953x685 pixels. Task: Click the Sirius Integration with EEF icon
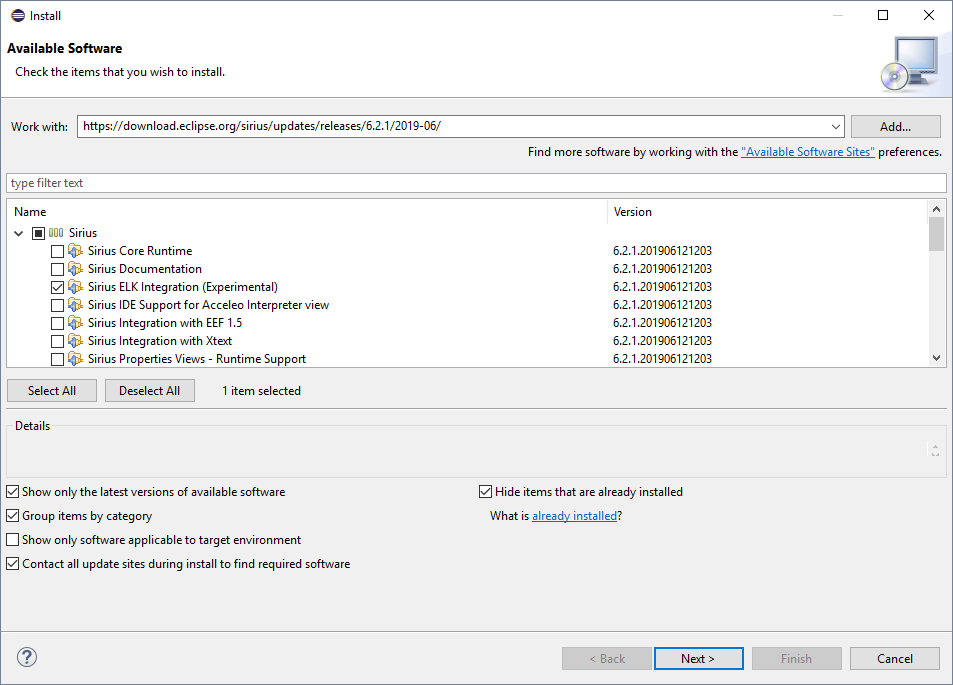75,323
